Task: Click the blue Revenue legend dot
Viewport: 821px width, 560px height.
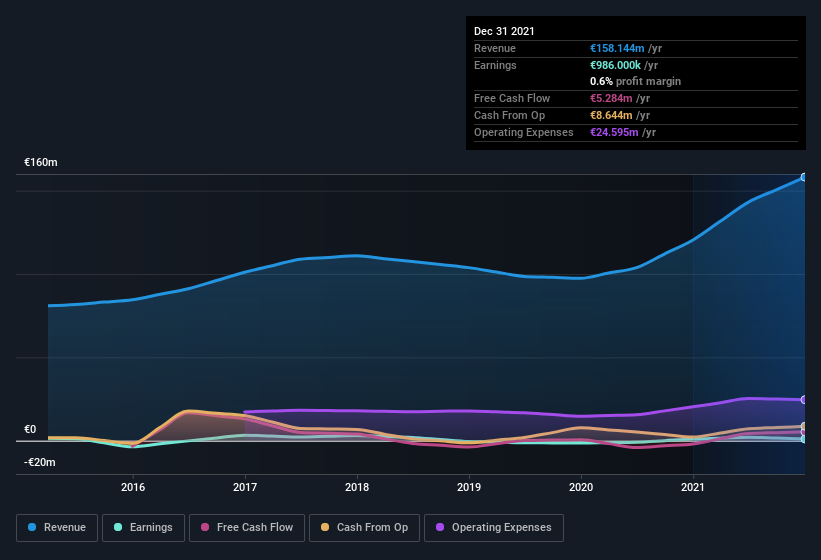Action: pyautogui.click(x=32, y=527)
